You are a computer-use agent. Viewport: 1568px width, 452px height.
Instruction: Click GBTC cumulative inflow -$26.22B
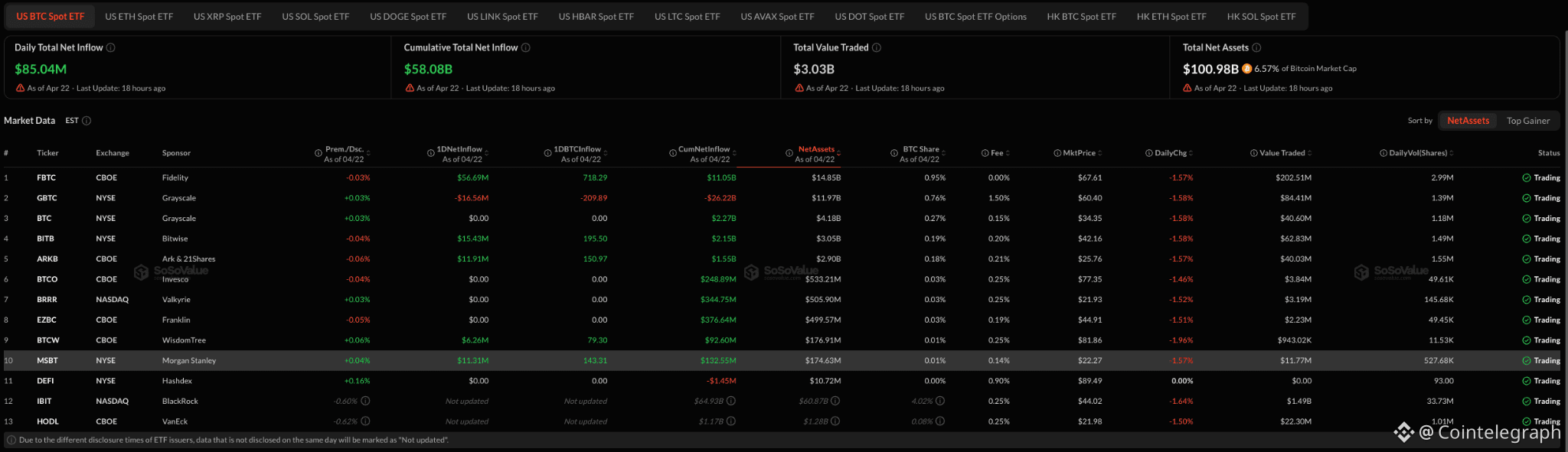point(720,198)
